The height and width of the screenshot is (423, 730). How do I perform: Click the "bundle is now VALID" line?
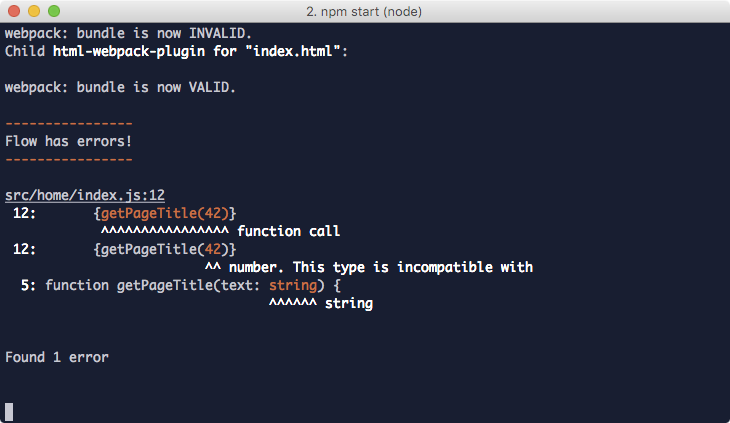coord(120,87)
